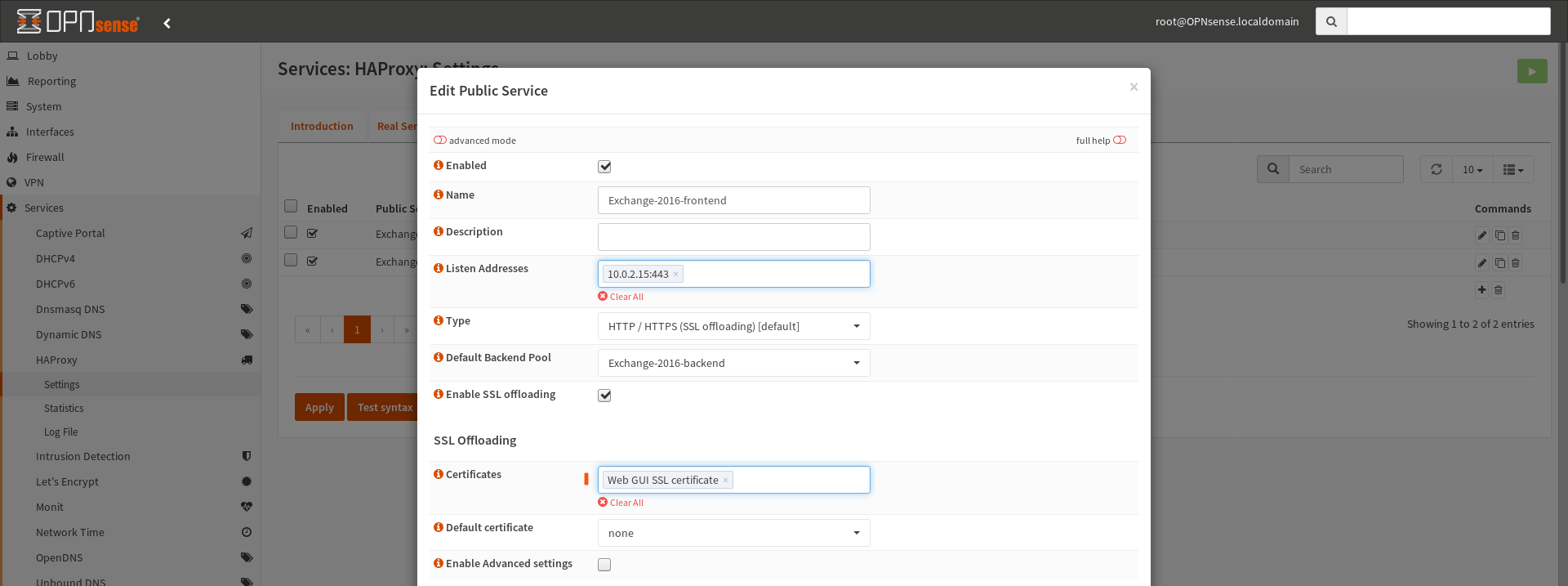Open the column selection list dropdown
The height and width of the screenshot is (586, 1568).
1513,169
